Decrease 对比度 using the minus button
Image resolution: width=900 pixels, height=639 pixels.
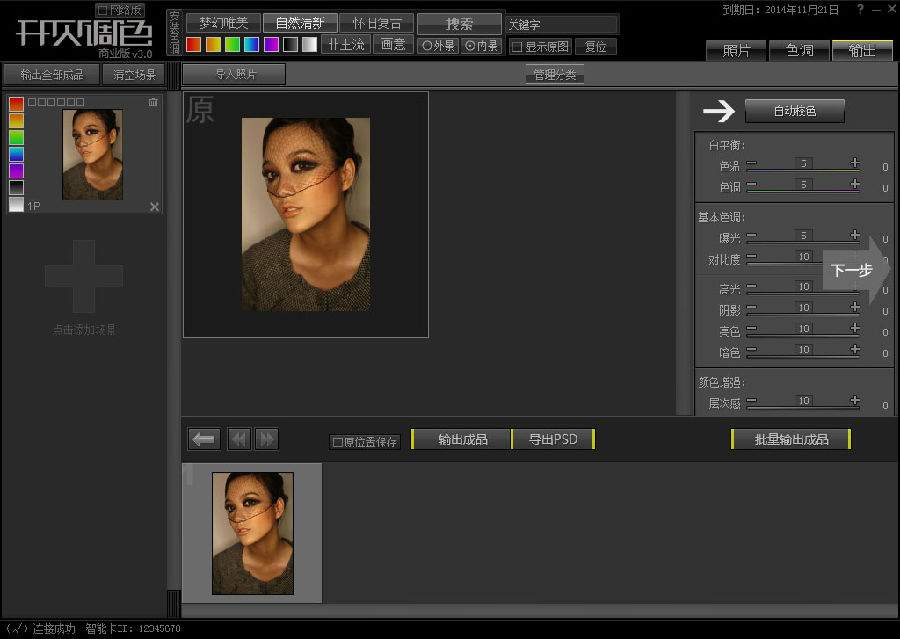point(752,257)
